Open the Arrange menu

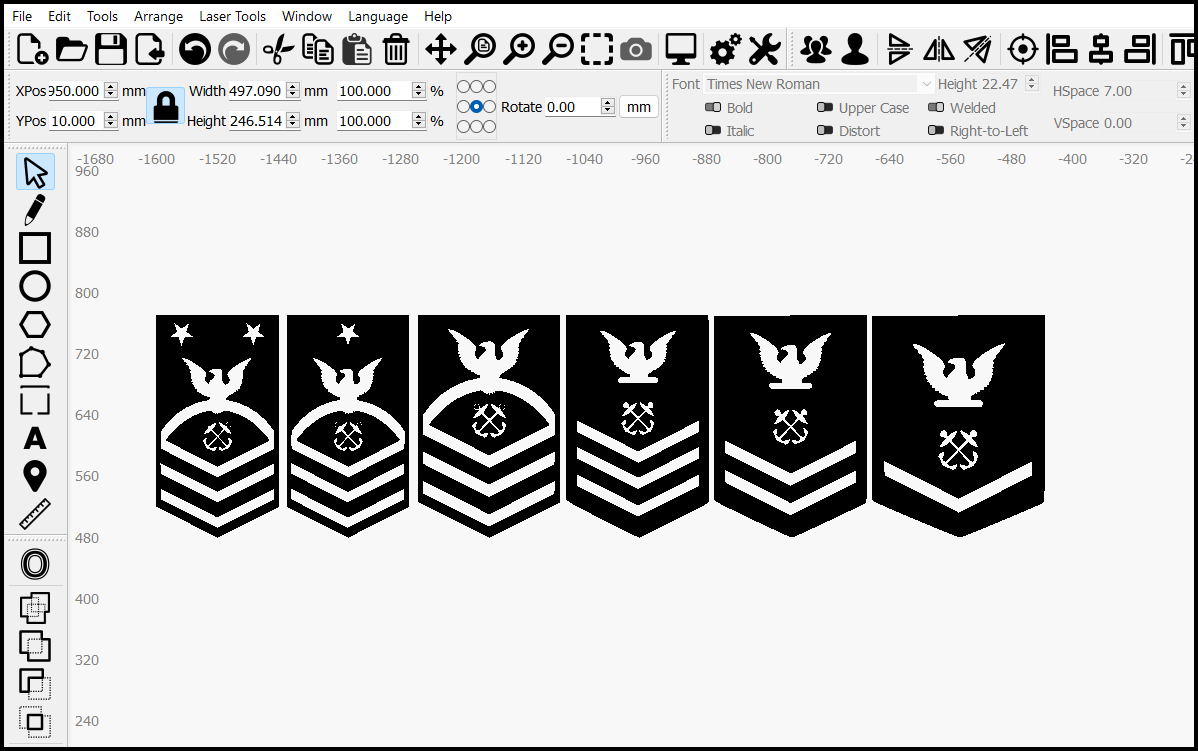158,16
